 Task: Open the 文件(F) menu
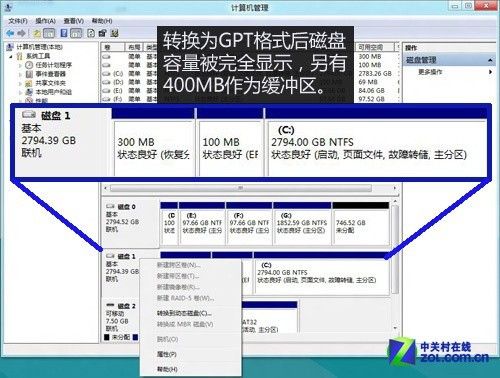click(x=18, y=21)
